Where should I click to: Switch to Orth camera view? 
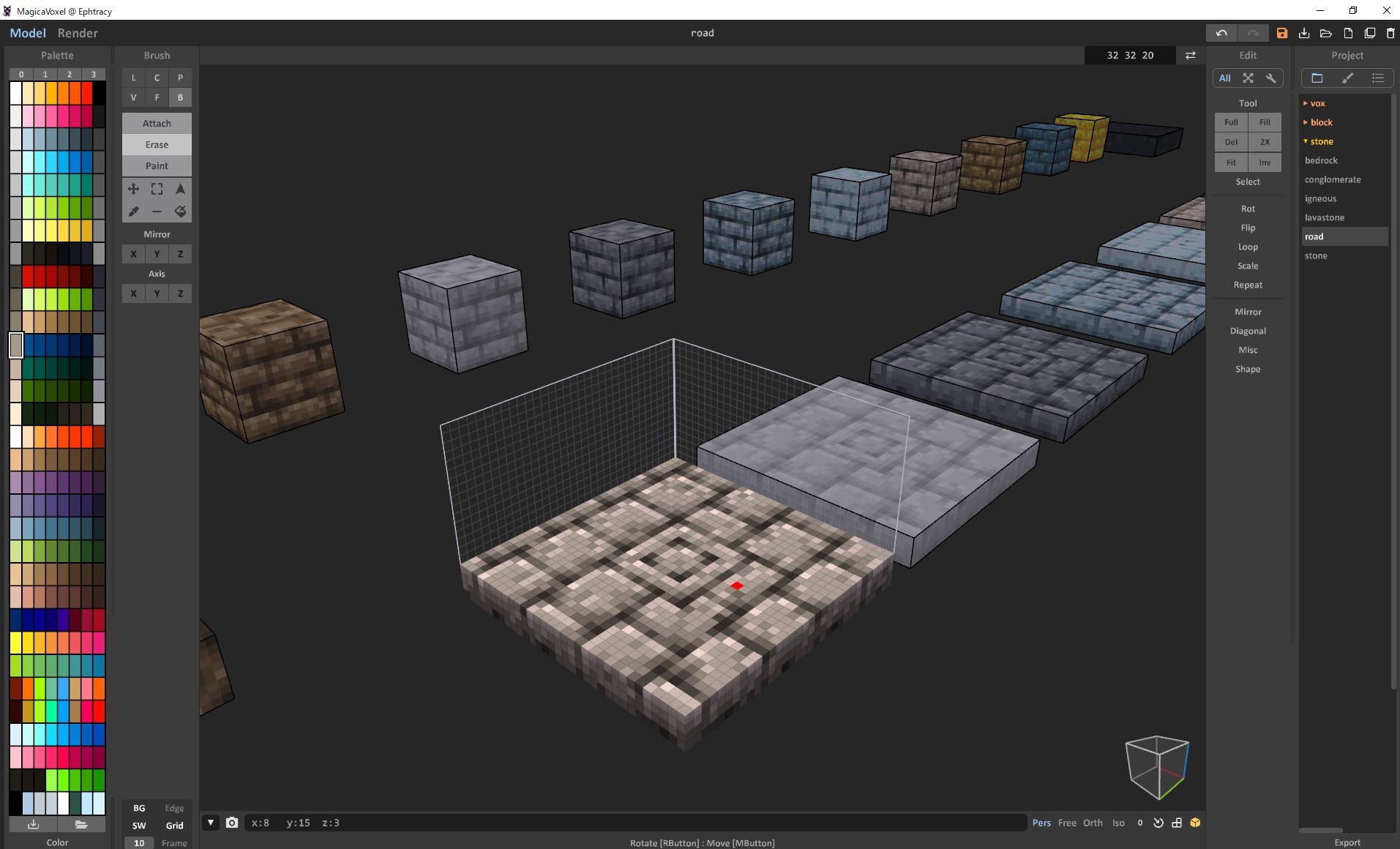pos(1093,823)
